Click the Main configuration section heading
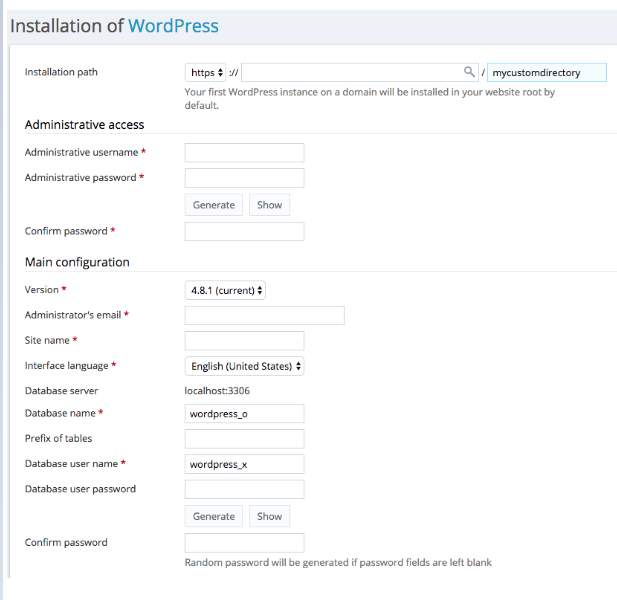 [77, 262]
